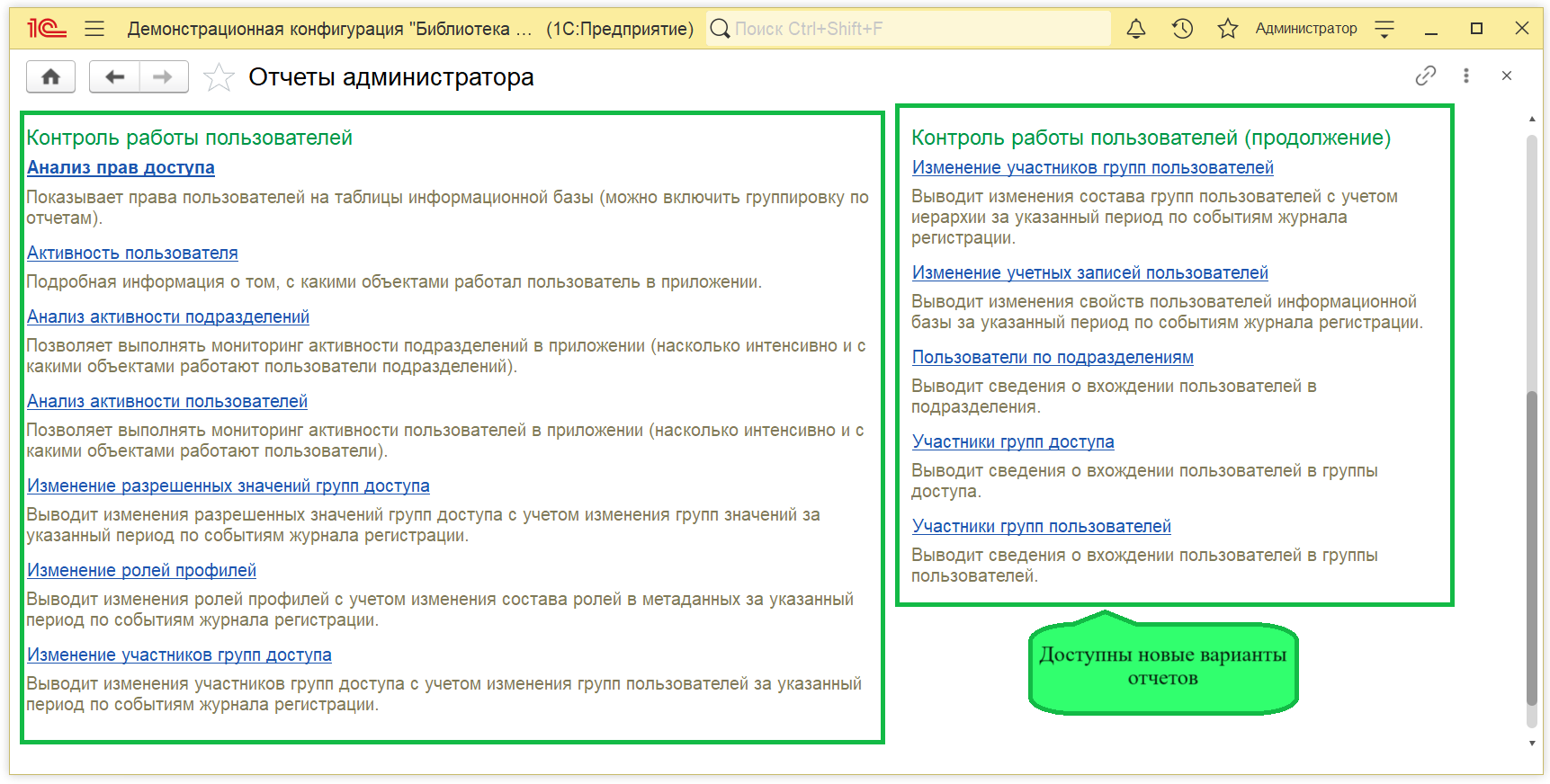This screenshot has height=784, width=1550.
Task: Click the scrollbar down arrow
Action: click(x=1532, y=744)
